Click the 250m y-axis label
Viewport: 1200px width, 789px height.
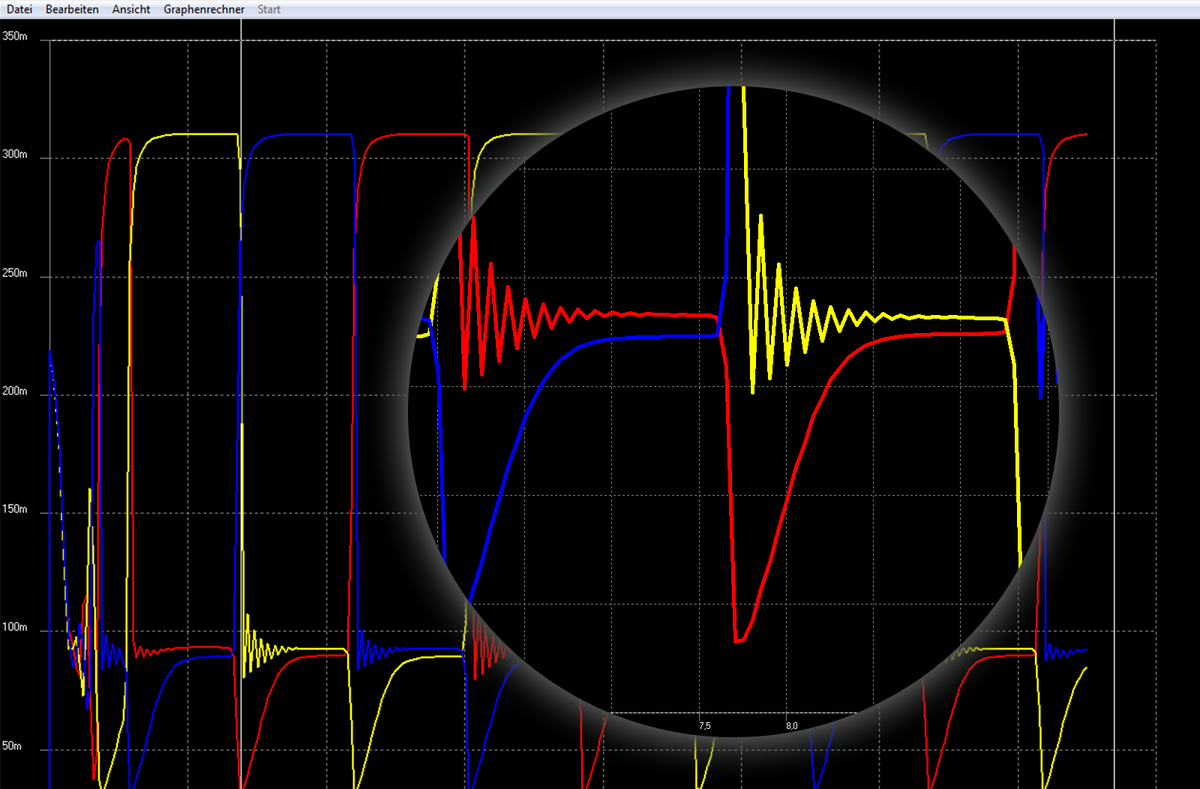click(15, 274)
